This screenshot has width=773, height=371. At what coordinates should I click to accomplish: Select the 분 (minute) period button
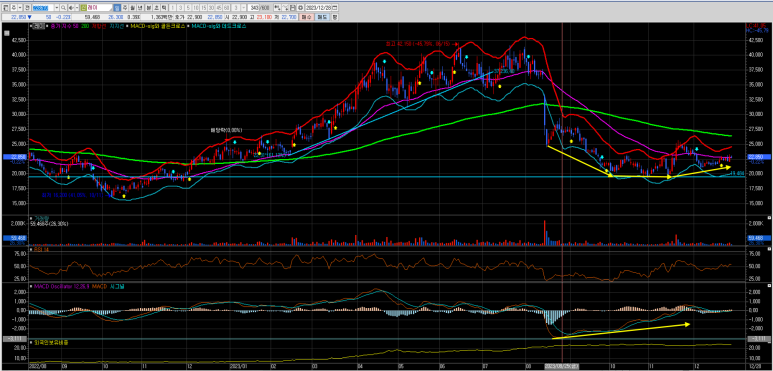pyautogui.click(x=149, y=8)
